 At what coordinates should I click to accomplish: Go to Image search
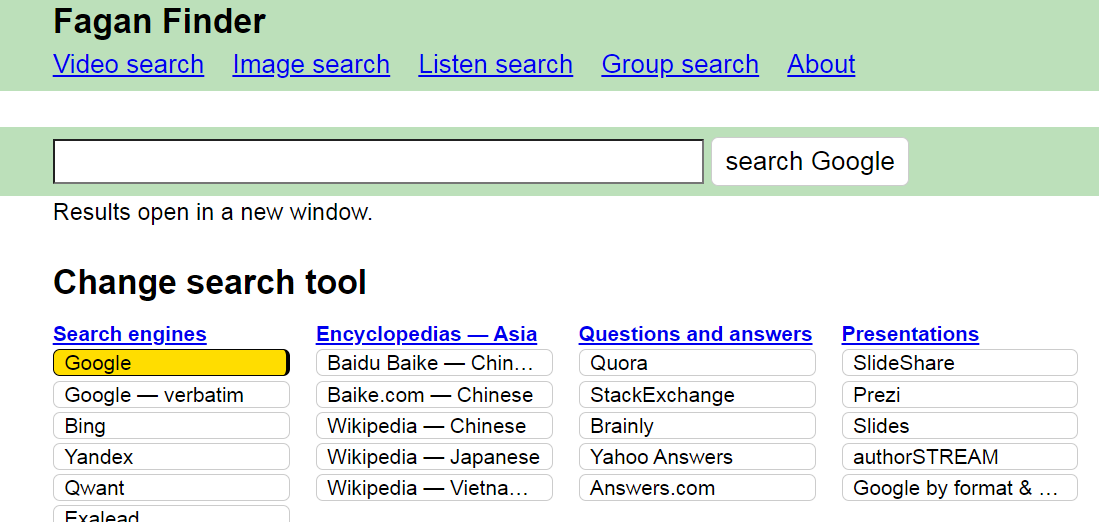[x=311, y=64]
